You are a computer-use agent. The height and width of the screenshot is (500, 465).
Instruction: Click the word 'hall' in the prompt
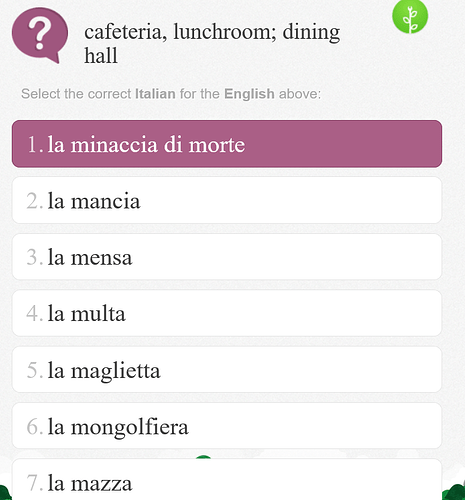pyautogui.click(x=101, y=55)
